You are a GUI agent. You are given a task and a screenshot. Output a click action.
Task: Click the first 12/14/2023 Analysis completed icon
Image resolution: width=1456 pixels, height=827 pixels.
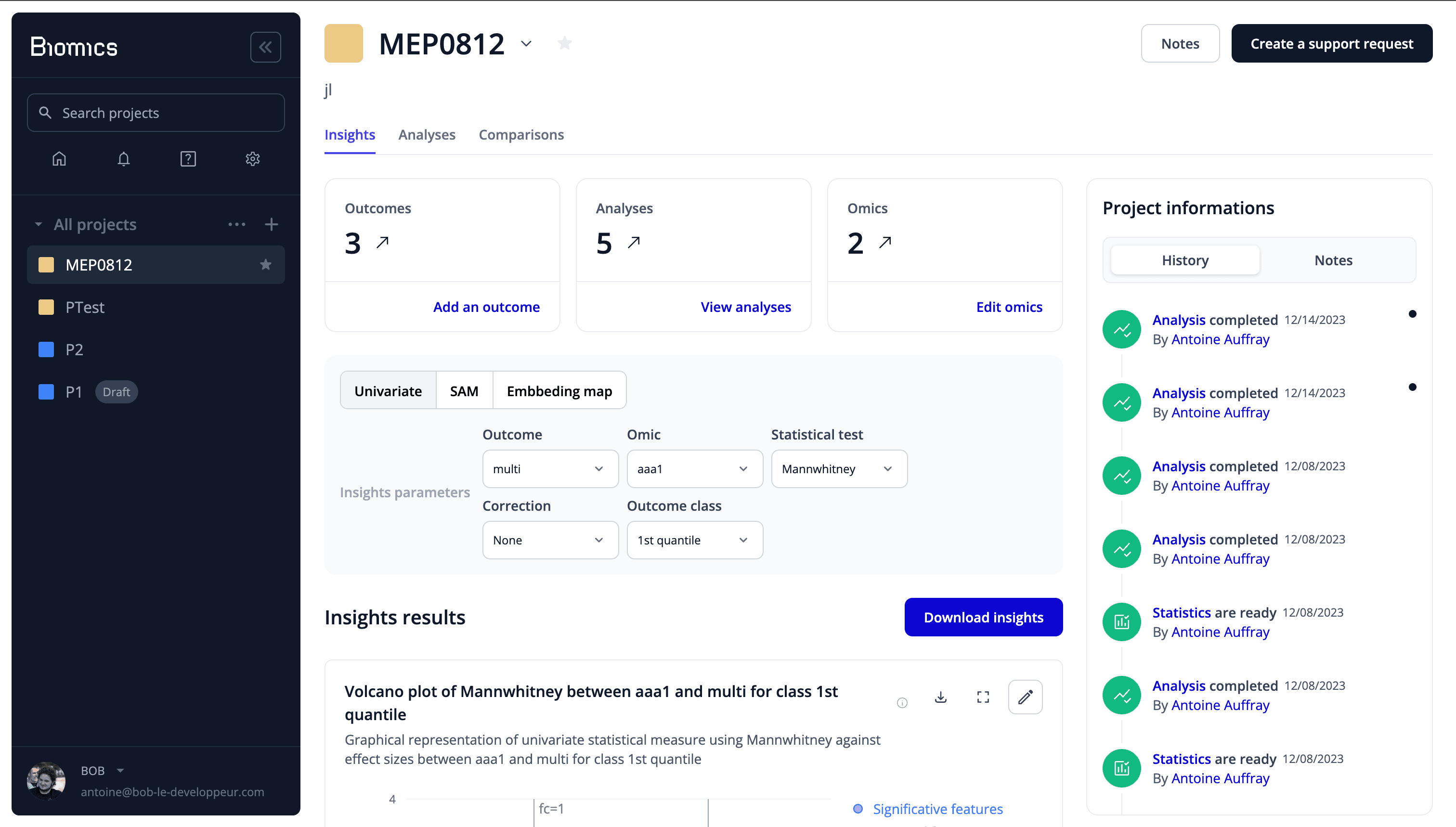pos(1121,329)
